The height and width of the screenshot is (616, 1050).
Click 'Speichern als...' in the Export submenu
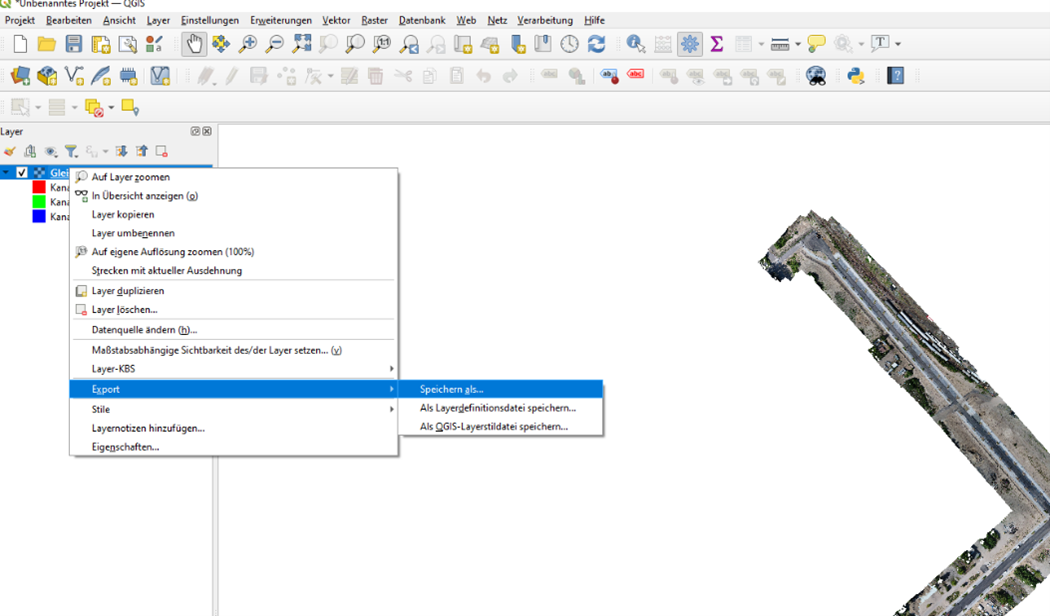pos(452,389)
